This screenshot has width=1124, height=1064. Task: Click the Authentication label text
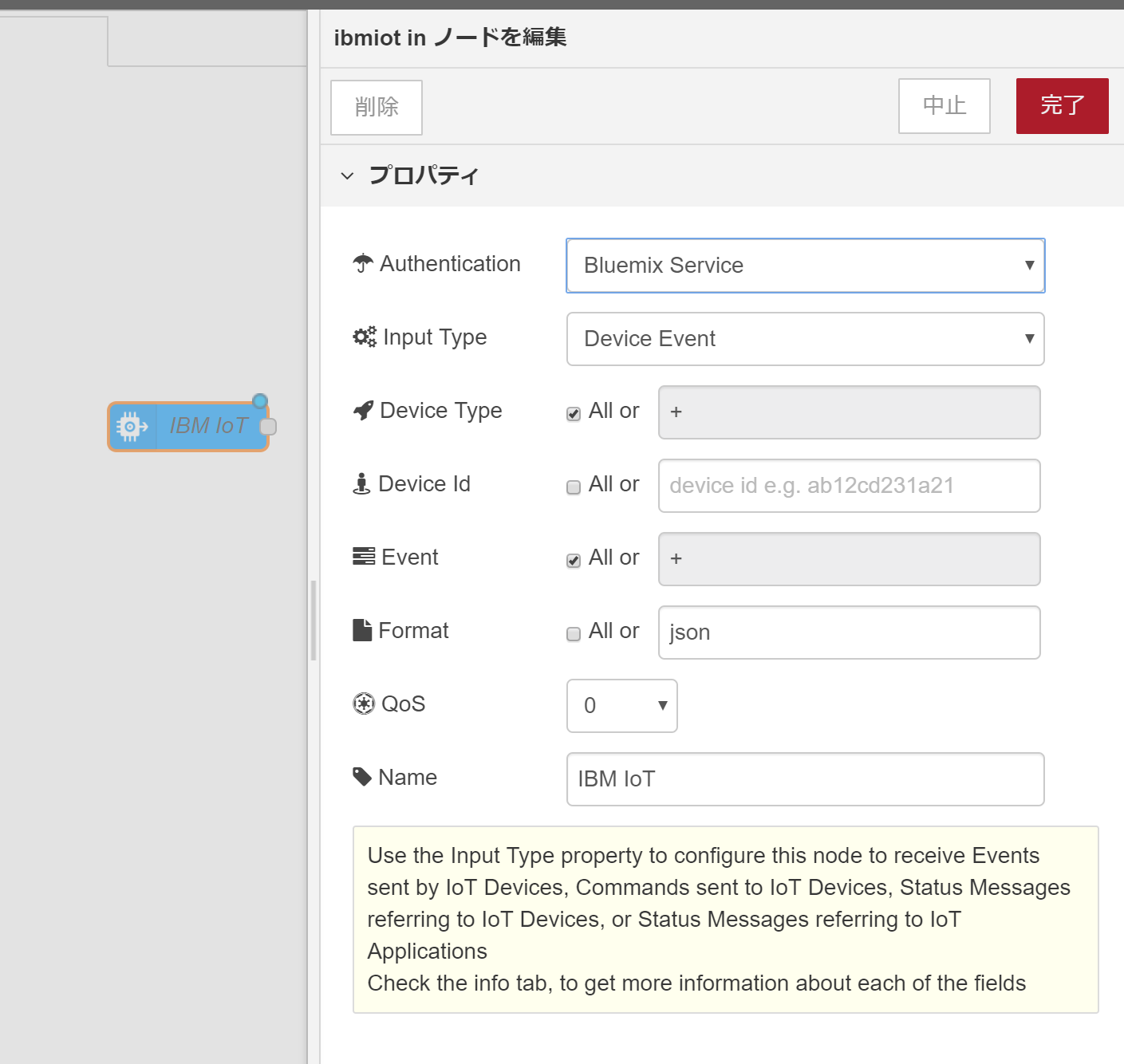(x=450, y=263)
